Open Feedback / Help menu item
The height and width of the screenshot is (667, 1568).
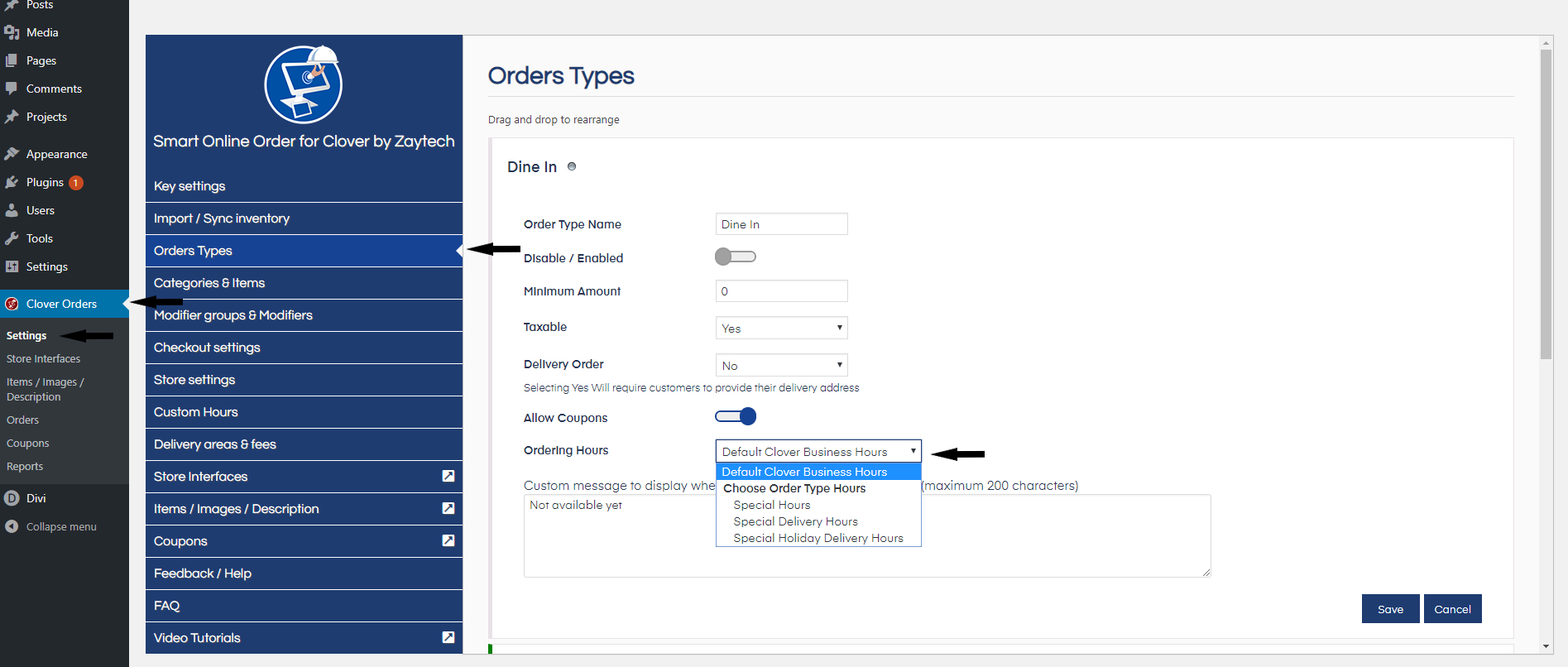[x=304, y=573]
